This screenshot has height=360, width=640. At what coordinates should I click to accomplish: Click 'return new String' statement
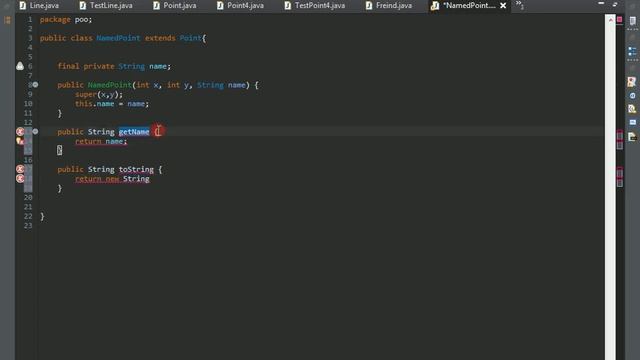tap(112, 179)
